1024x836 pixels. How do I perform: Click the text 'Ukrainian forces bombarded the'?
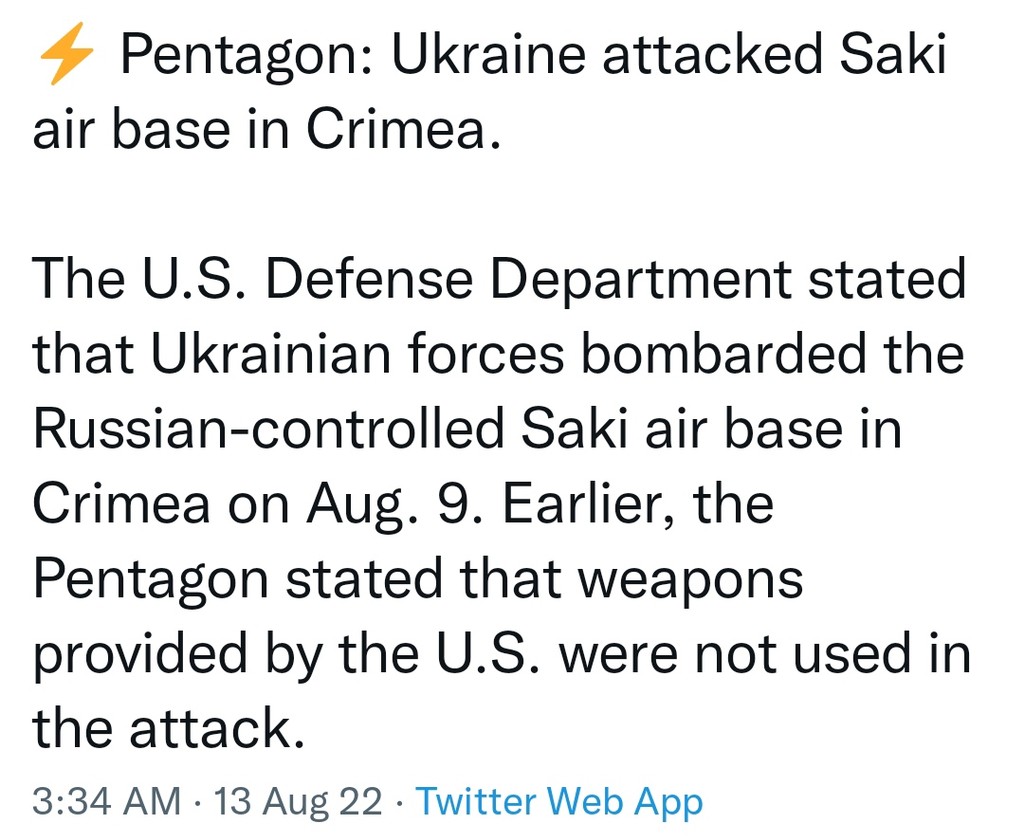coord(557,353)
